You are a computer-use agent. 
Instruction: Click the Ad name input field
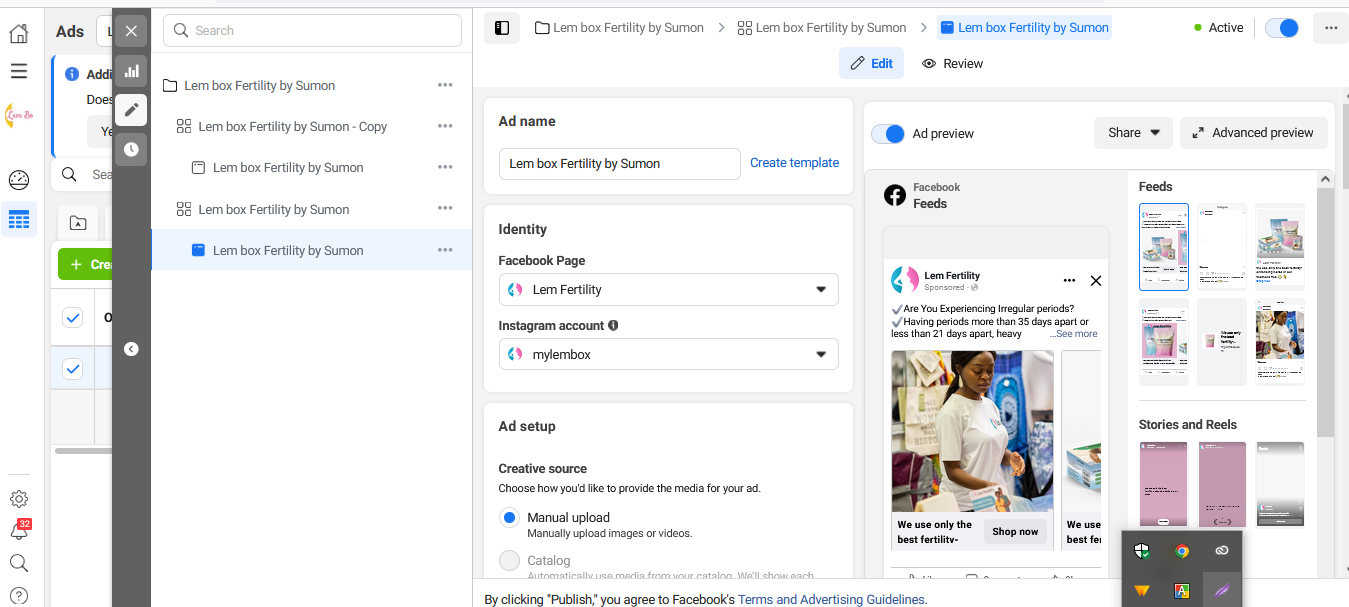pyautogui.click(x=619, y=163)
